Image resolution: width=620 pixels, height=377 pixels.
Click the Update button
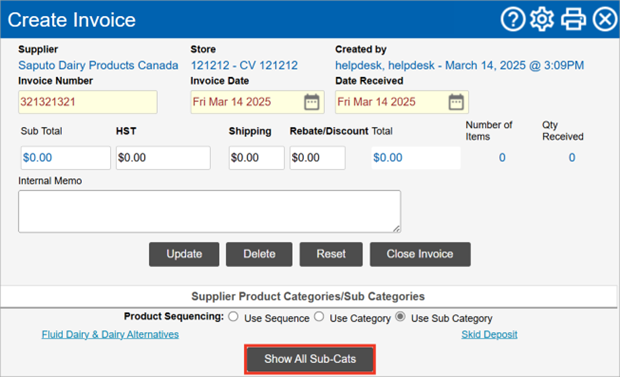click(x=184, y=254)
